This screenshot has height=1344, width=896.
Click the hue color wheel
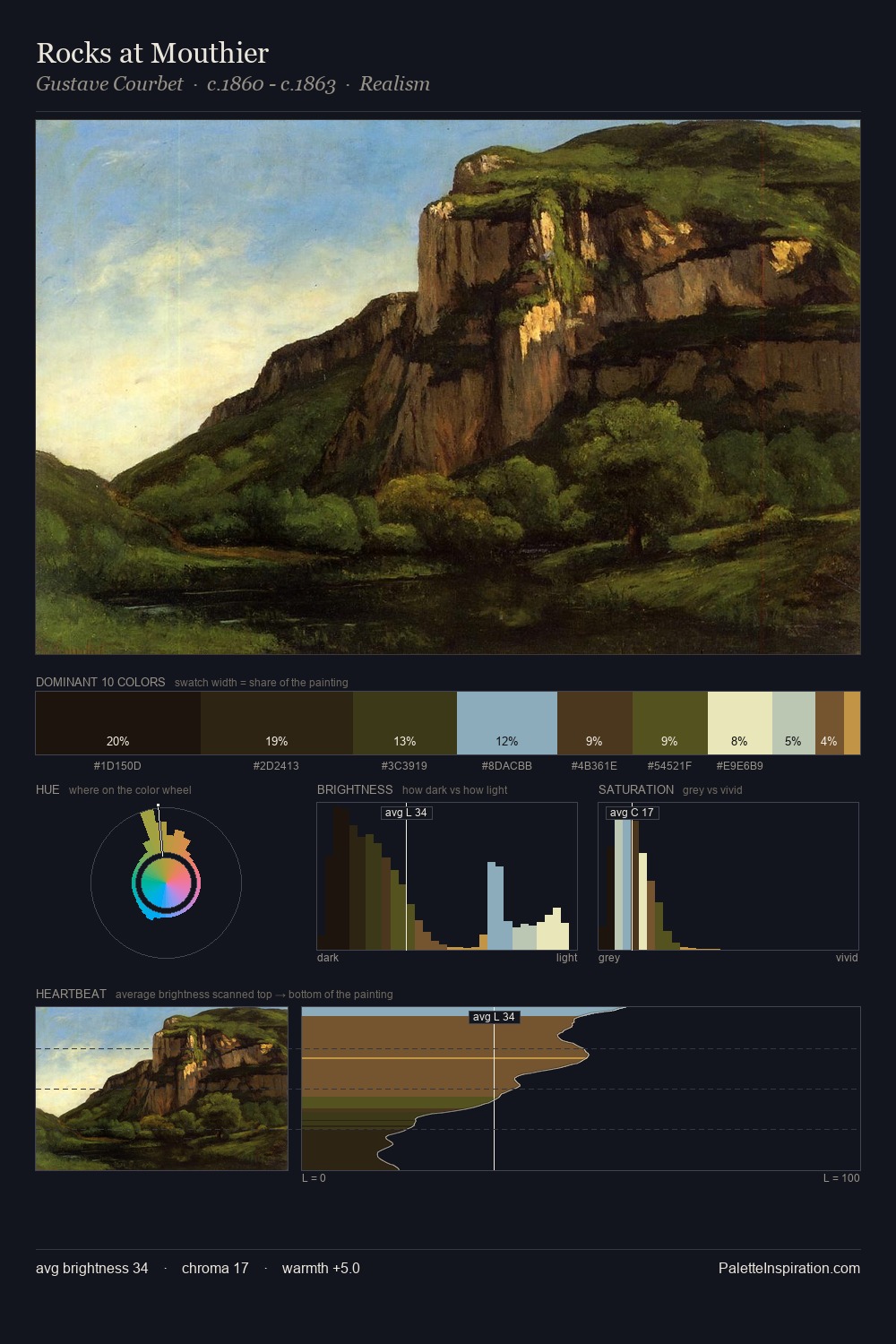coord(166,883)
